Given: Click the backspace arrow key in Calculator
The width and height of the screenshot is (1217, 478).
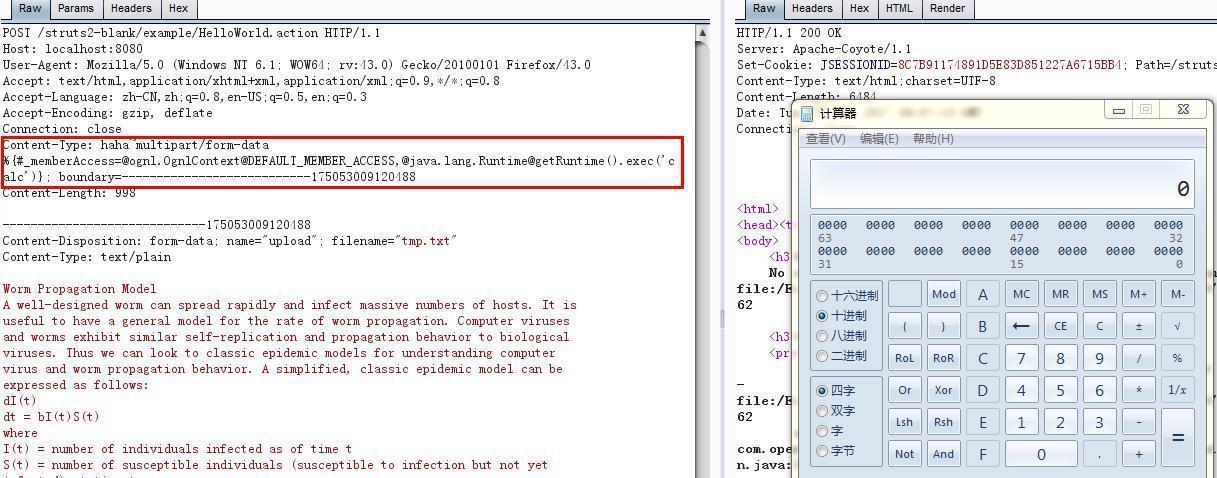Looking at the screenshot, I should click(1021, 326).
